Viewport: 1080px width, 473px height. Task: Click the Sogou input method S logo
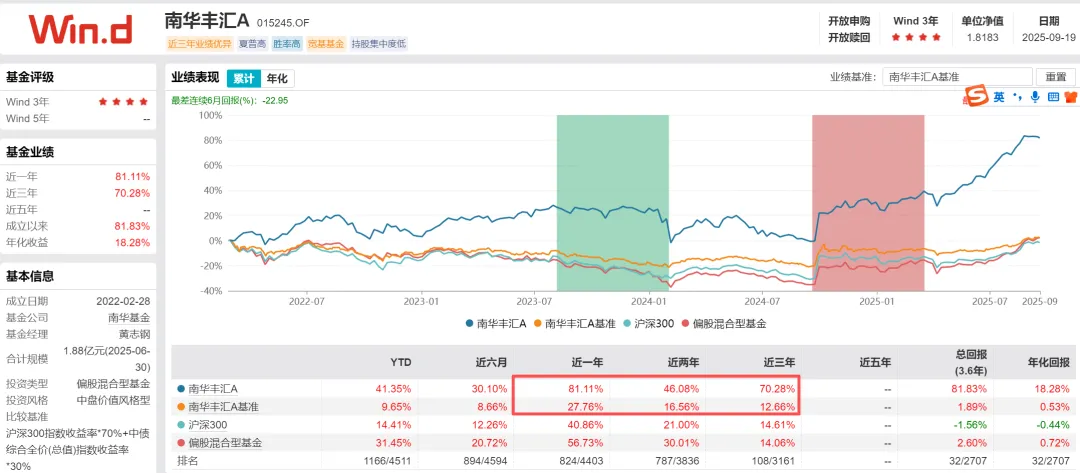(x=977, y=96)
